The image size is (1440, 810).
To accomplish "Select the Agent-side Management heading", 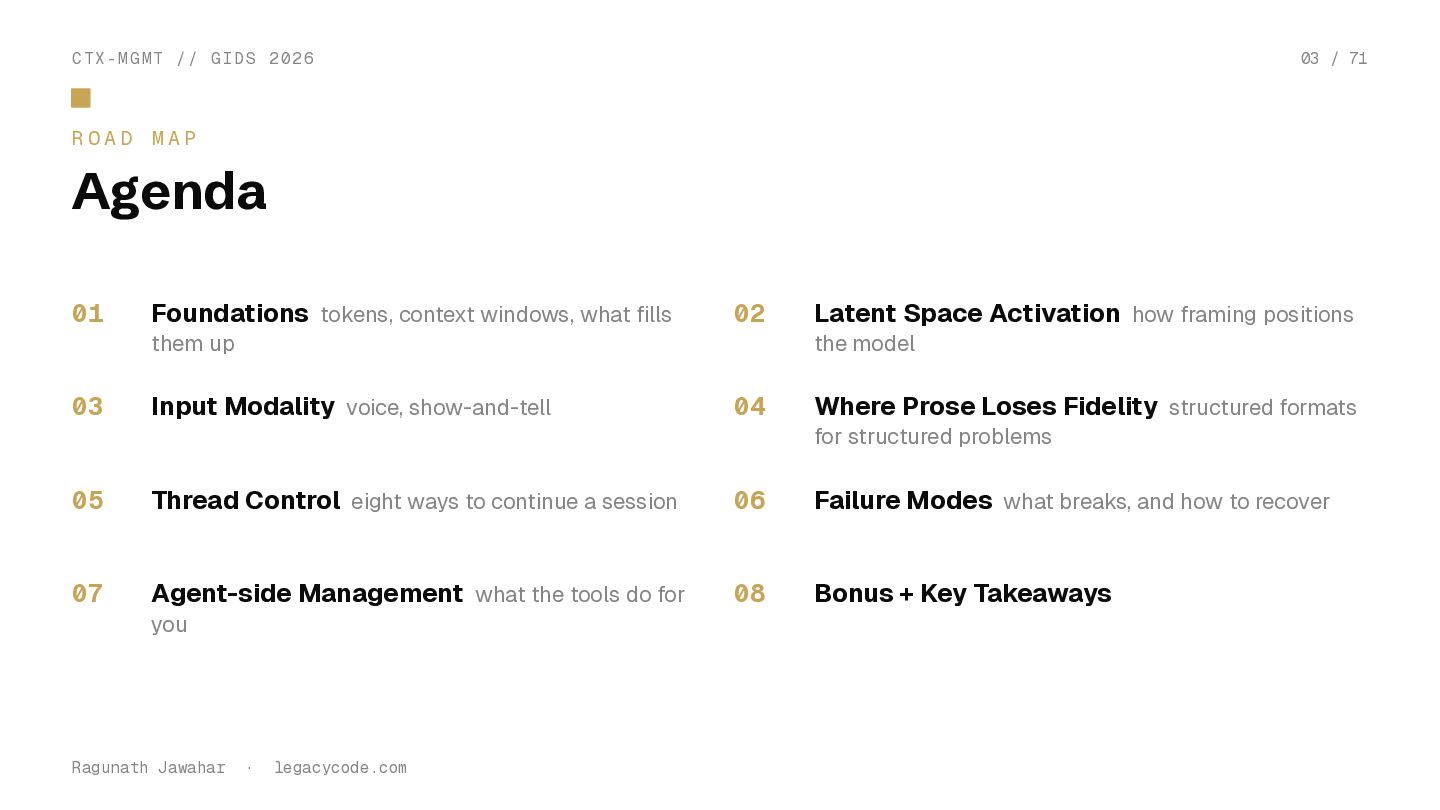I will point(307,593).
